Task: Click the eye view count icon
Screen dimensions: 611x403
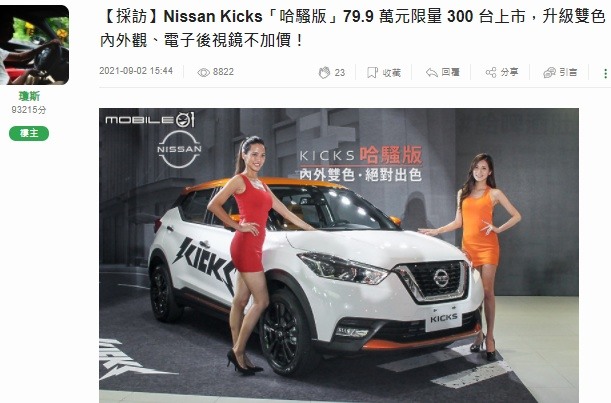Action: tap(203, 72)
